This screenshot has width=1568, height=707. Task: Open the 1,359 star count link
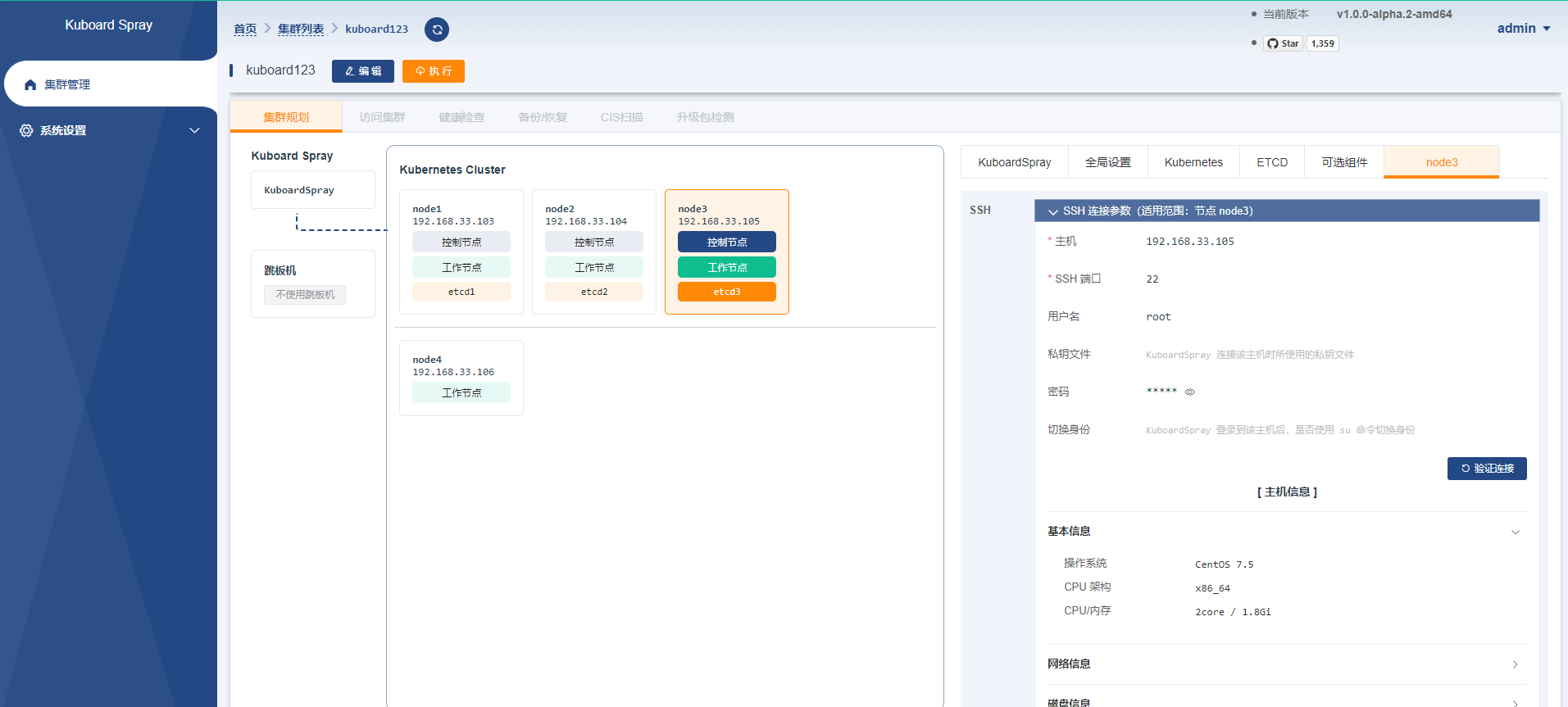1322,43
